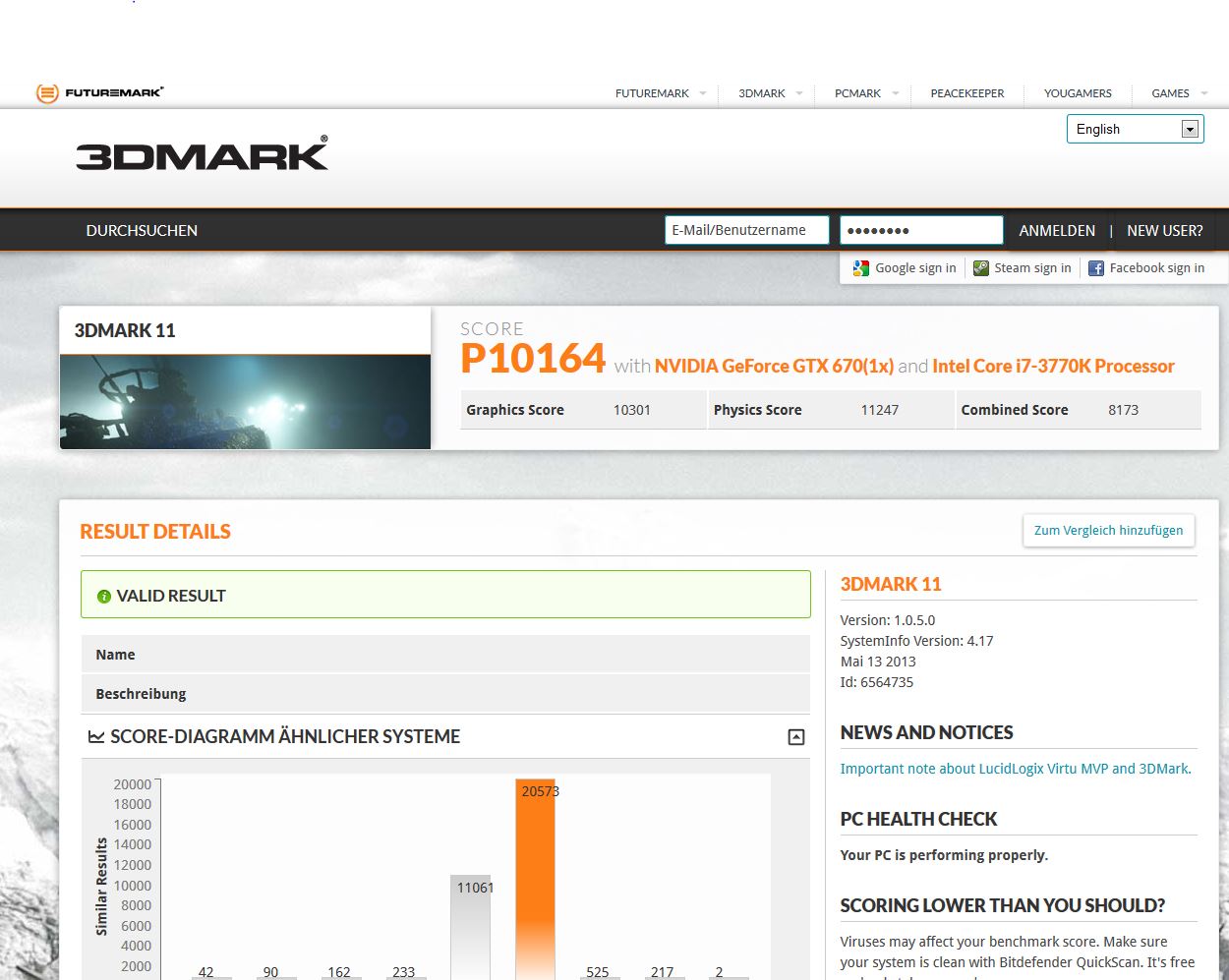This screenshot has width=1229, height=980.
Task: Click Facebook sign in text
Action: (x=1157, y=268)
